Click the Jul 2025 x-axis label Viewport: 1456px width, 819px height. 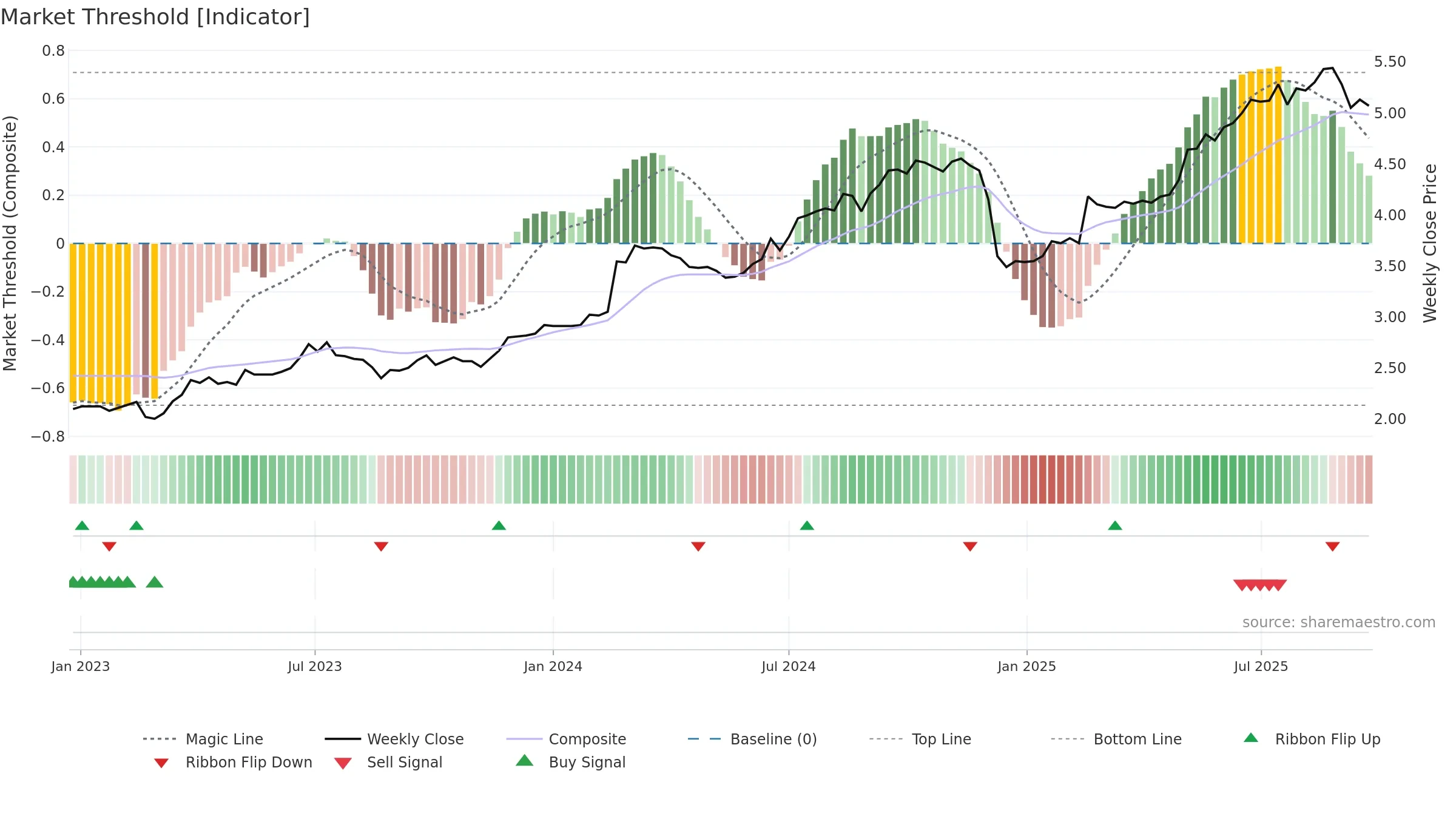pos(1261,667)
